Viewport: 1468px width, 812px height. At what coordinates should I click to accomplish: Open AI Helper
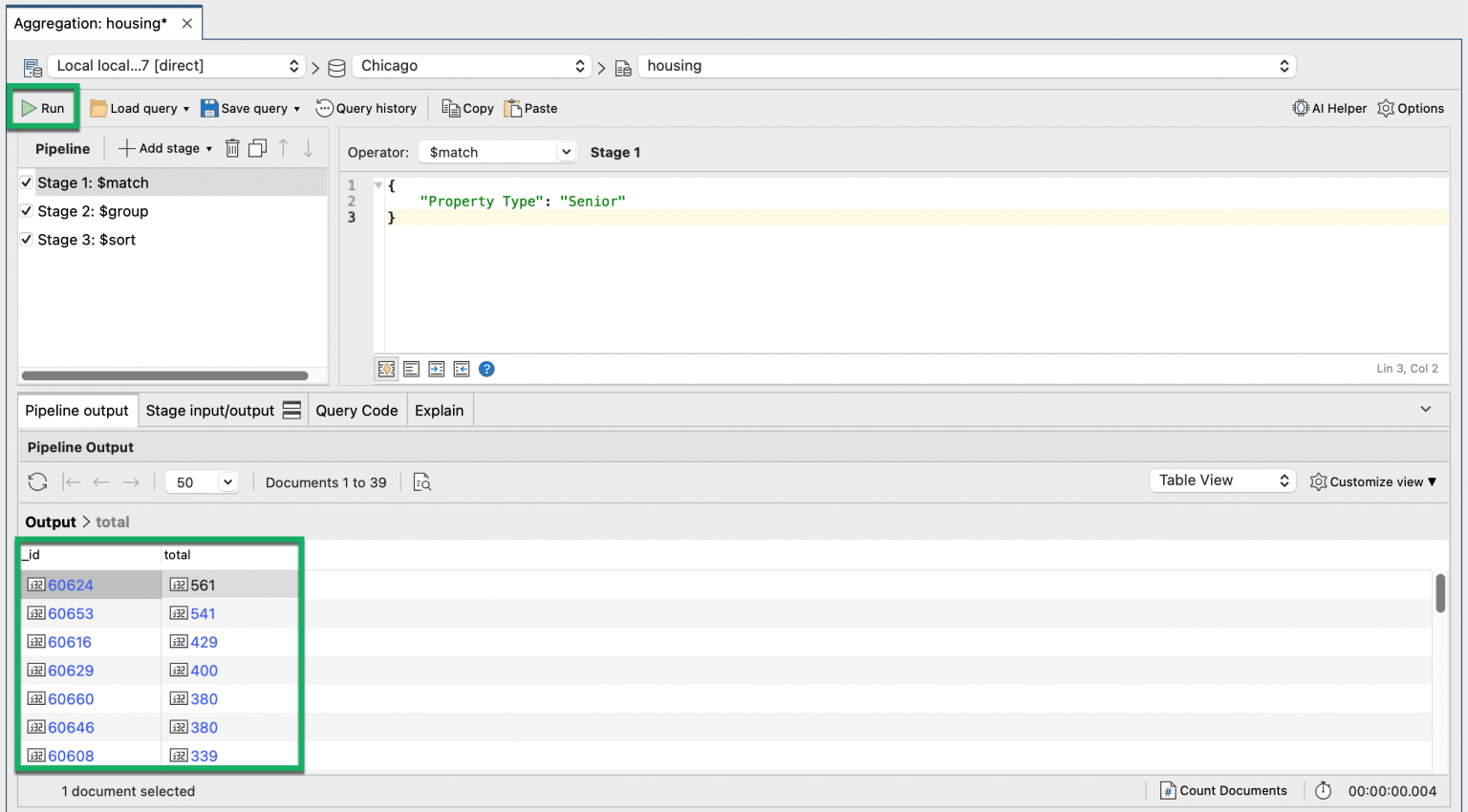click(1329, 108)
